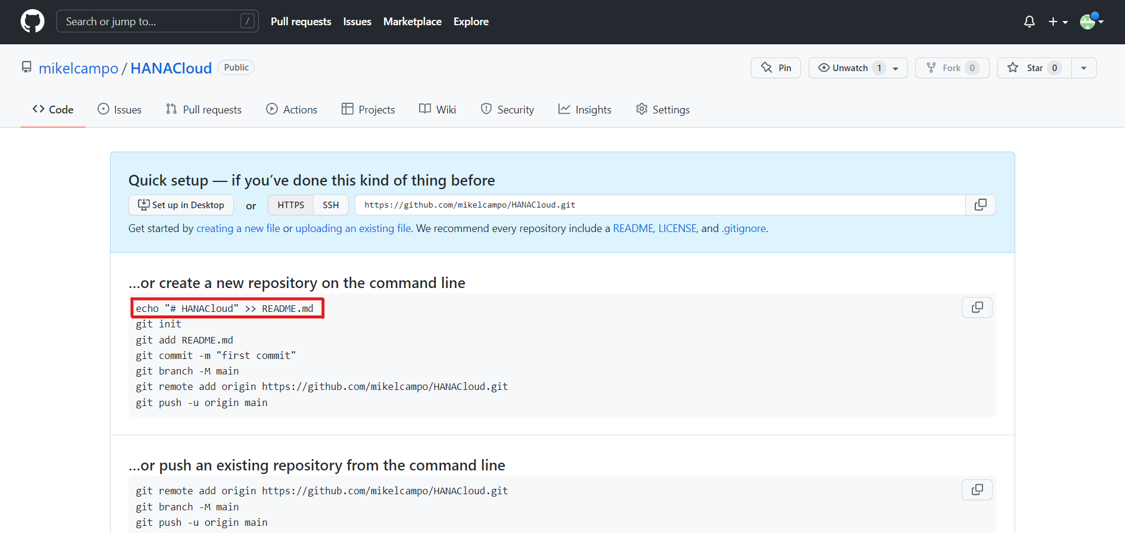The image size is (1127, 536).
Task: Open the Projects tab
Action: [368, 110]
